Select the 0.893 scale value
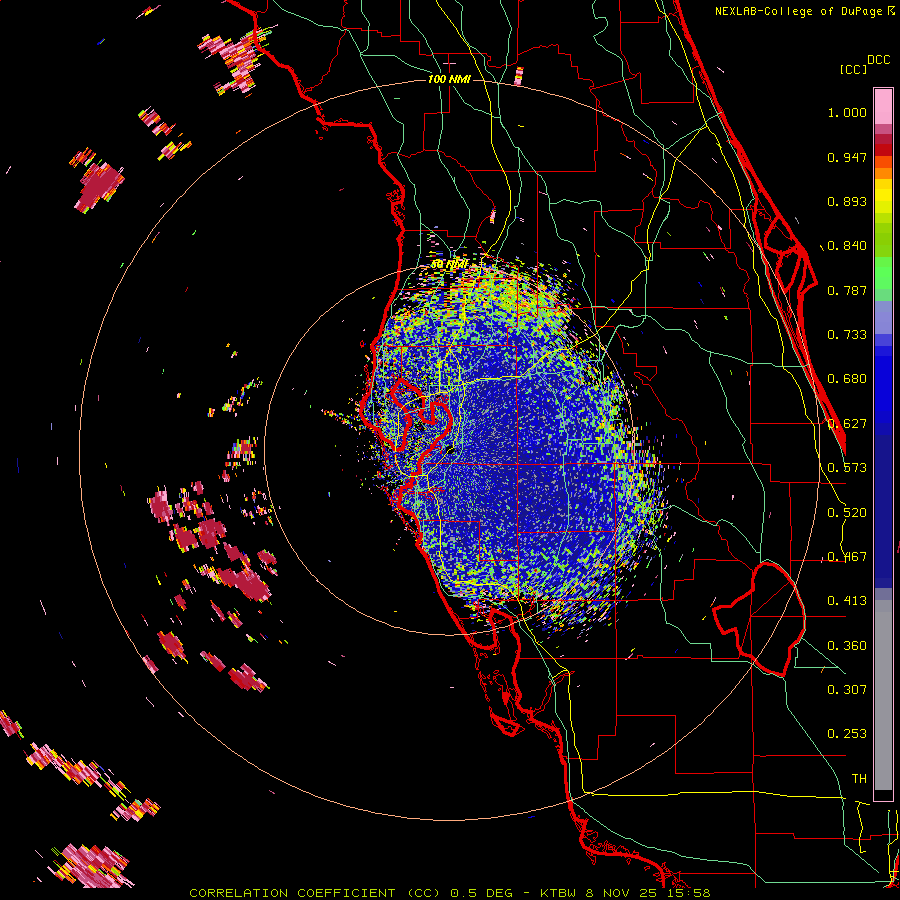Viewport: 900px width, 900px height. [x=847, y=201]
